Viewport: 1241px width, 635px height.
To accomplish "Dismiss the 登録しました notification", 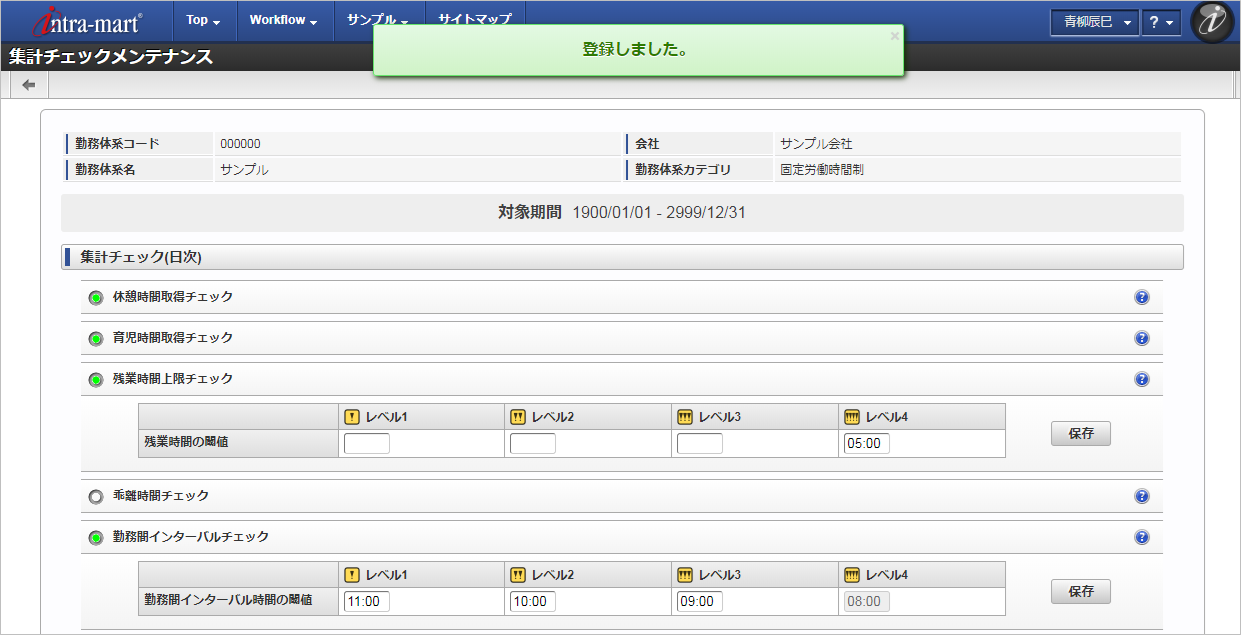I will click(x=894, y=36).
